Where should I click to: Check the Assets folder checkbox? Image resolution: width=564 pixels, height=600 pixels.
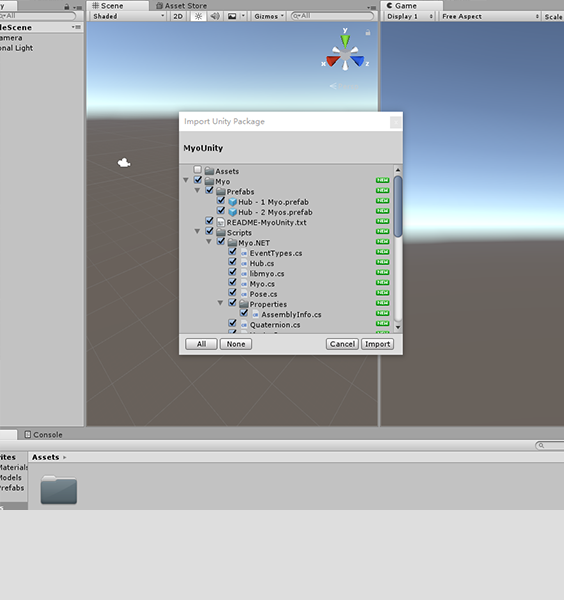pyautogui.click(x=197, y=170)
